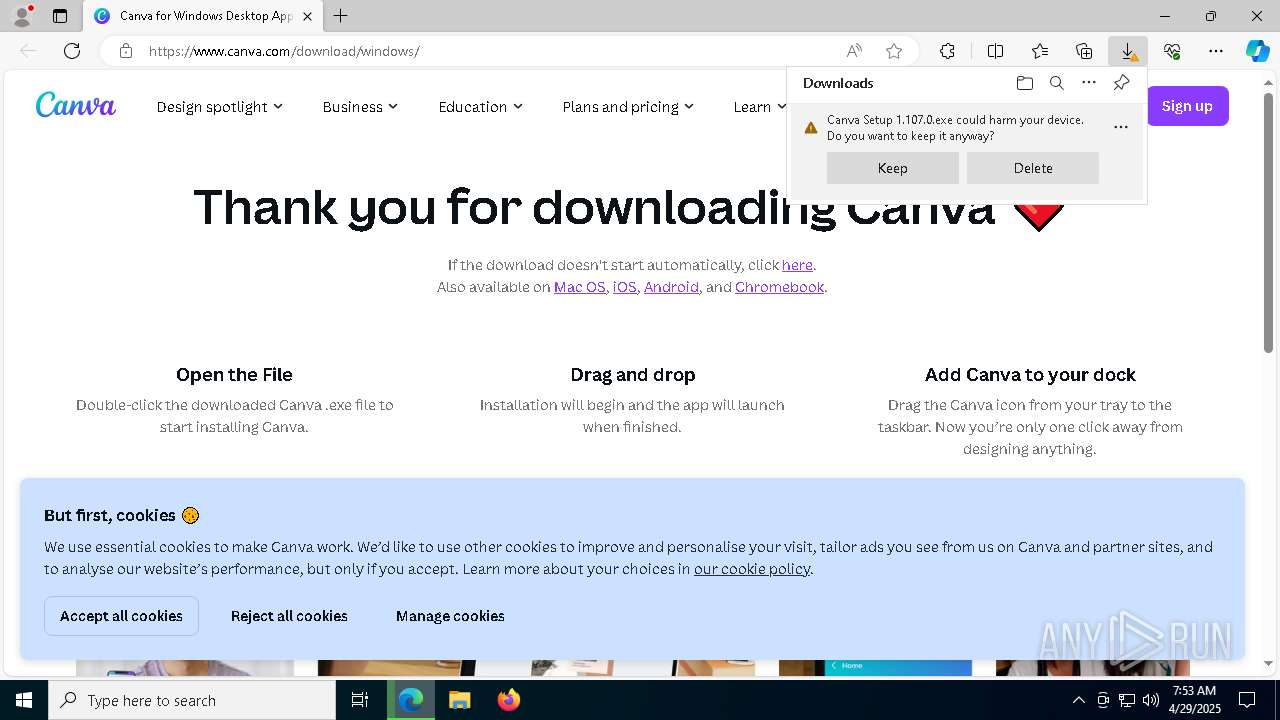This screenshot has height=720, width=1280.
Task: Show hidden system tray icons
Action: point(1078,700)
